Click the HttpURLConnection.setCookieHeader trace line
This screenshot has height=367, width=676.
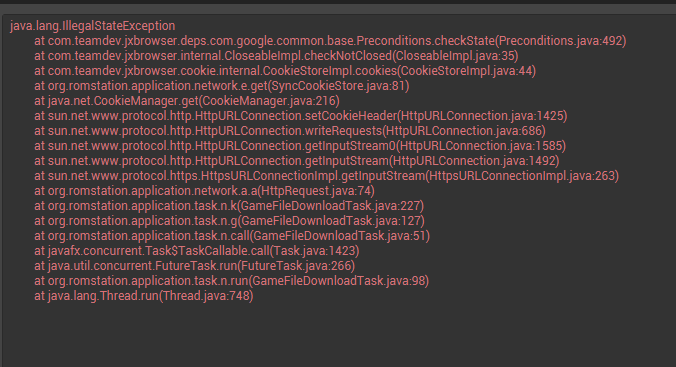(x=301, y=116)
